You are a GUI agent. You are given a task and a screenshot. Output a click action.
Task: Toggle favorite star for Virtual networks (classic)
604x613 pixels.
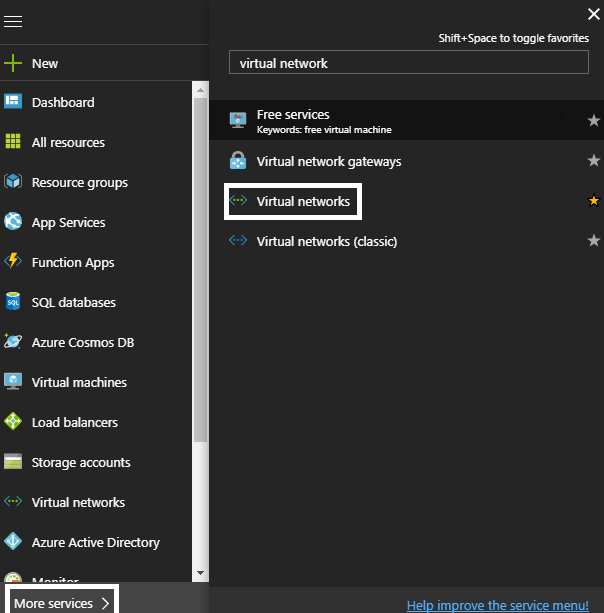[x=593, y=241]
